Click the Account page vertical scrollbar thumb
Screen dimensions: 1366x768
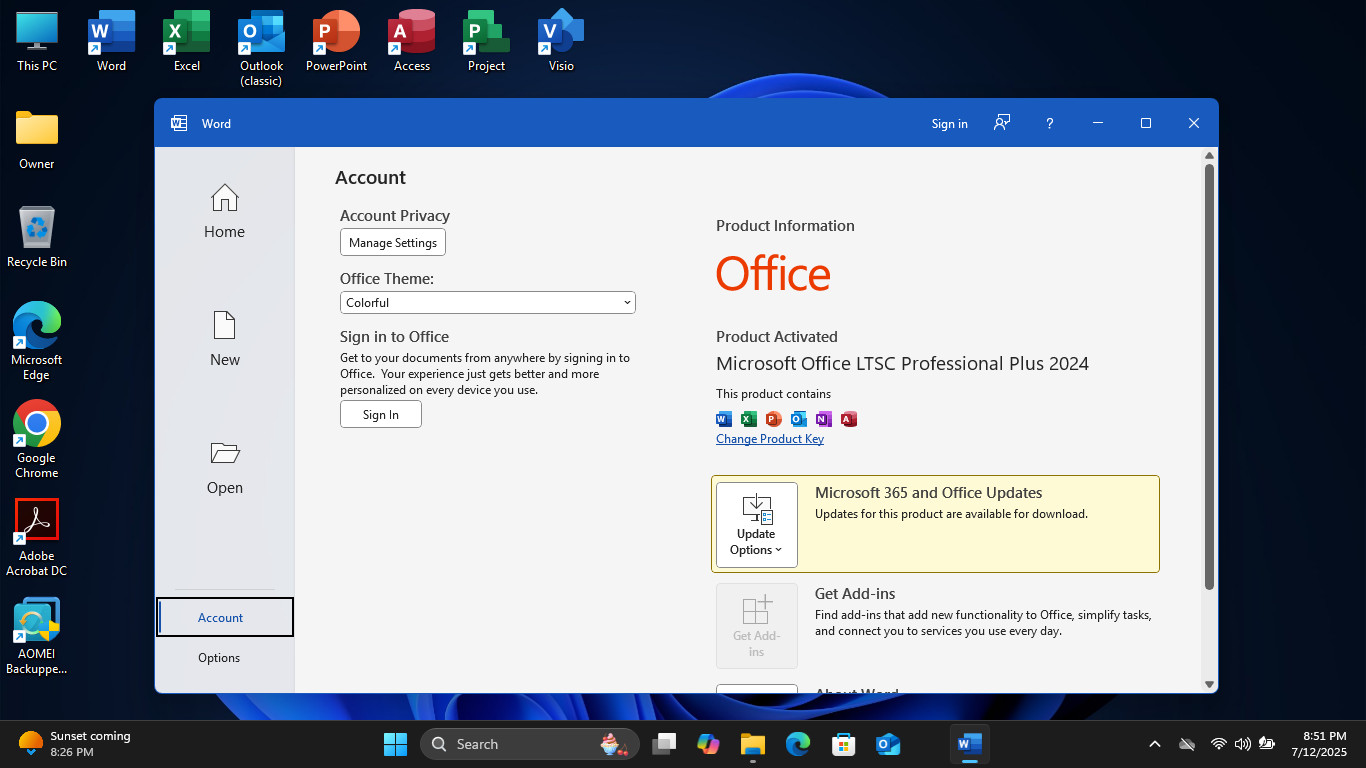(1209, 376)
